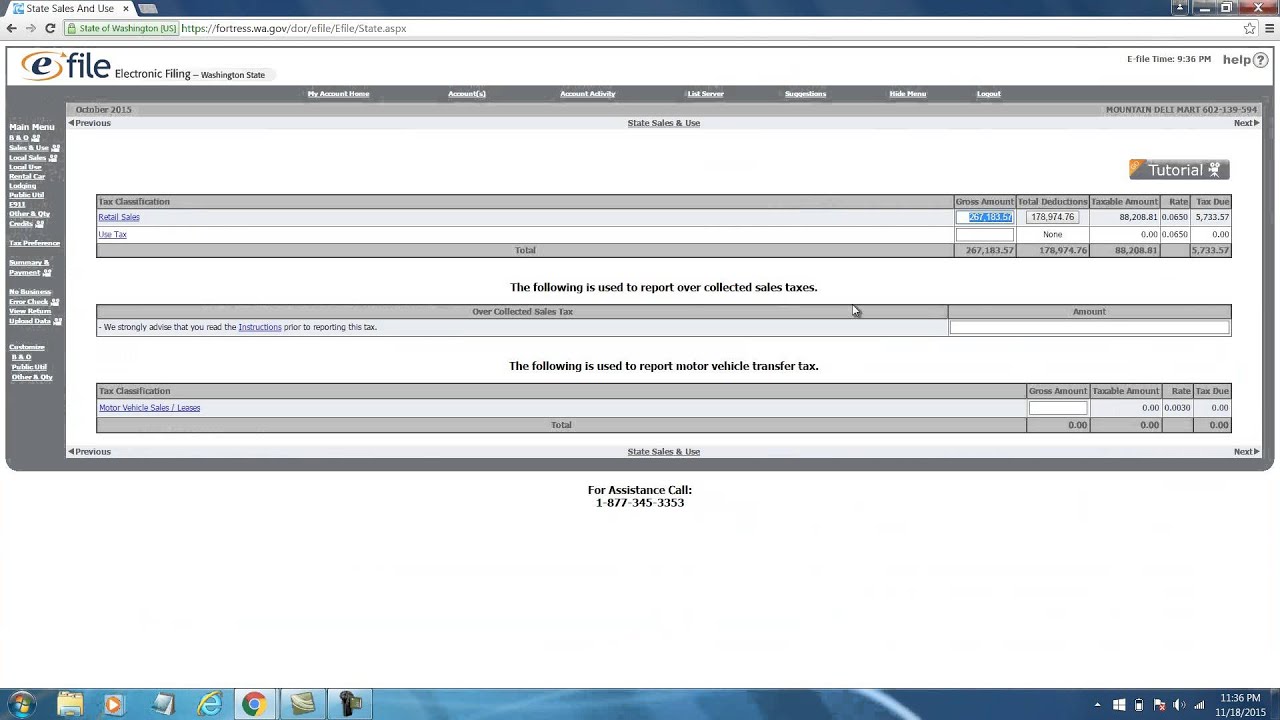Open Local Sales in the main menu
Image resolution: width=1280 pixels, height=720 pixels.
(28, 158)
